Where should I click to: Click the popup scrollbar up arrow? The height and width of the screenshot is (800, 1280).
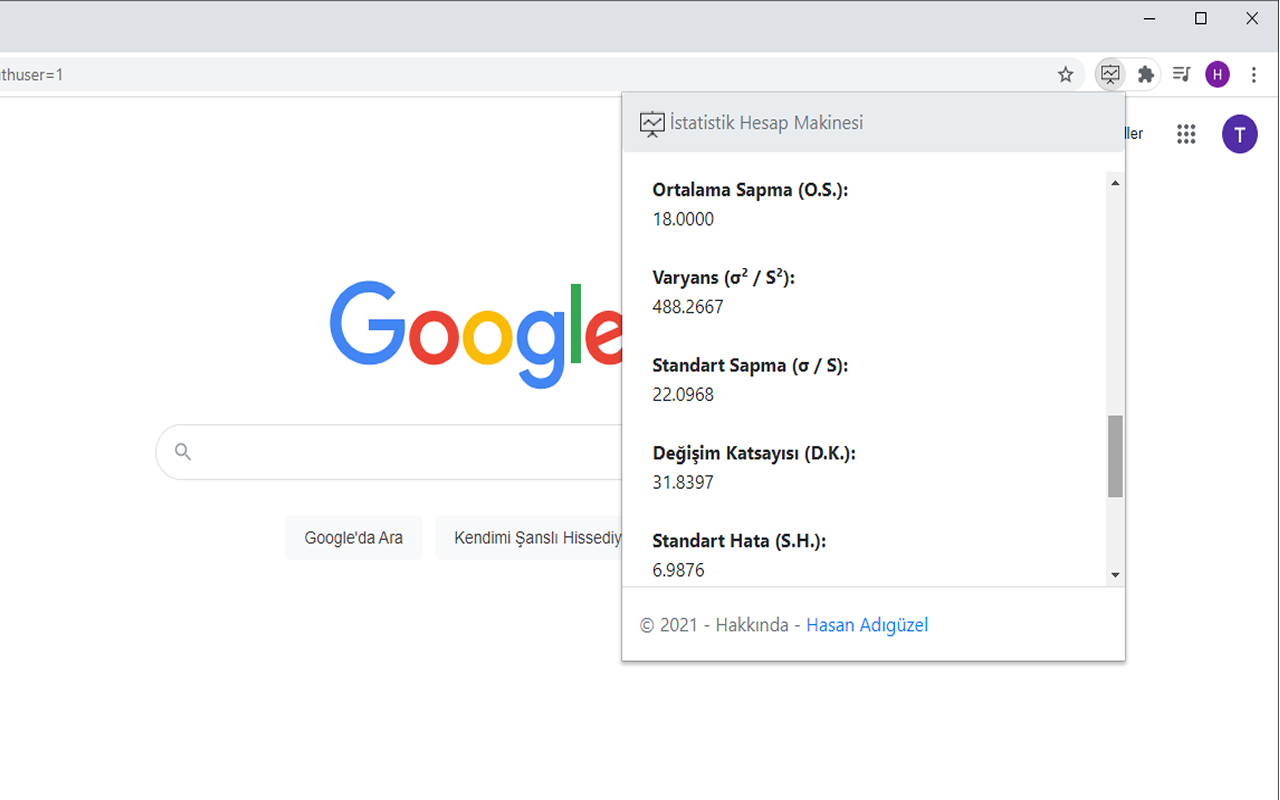[x=1115, y=183]
